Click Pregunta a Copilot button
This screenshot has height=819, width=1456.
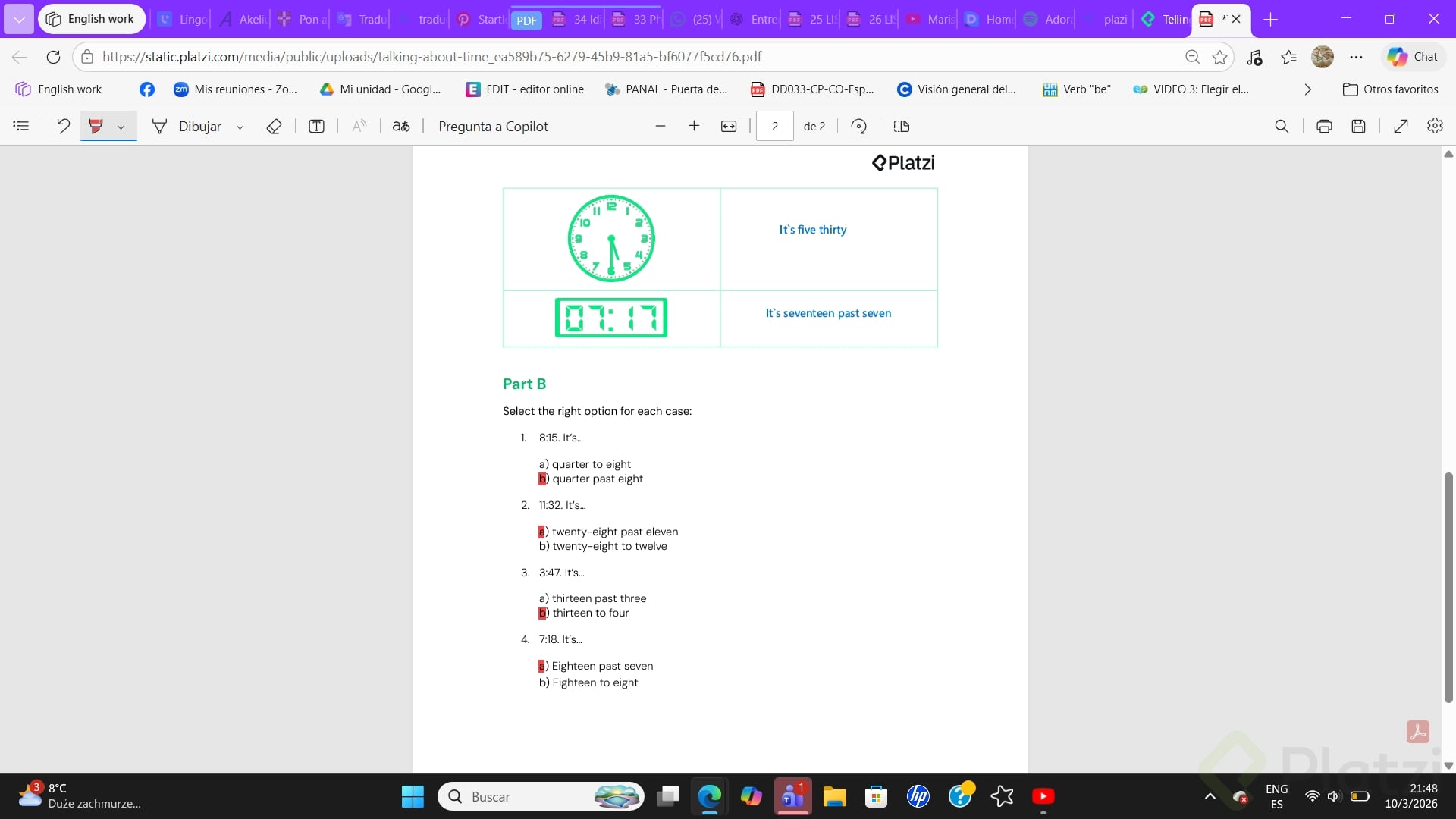click(493, 127)
